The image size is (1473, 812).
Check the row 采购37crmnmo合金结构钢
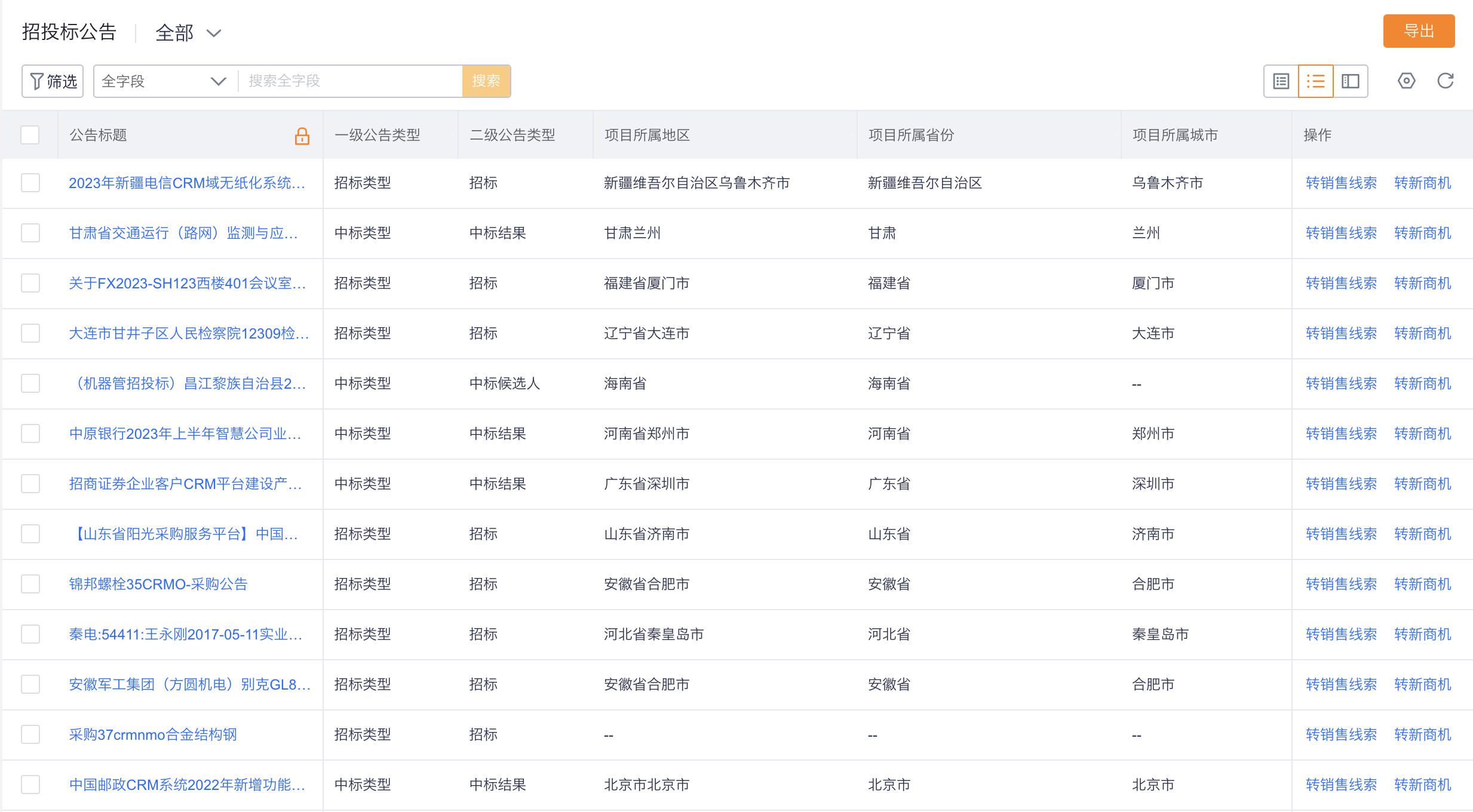[30, 734]
